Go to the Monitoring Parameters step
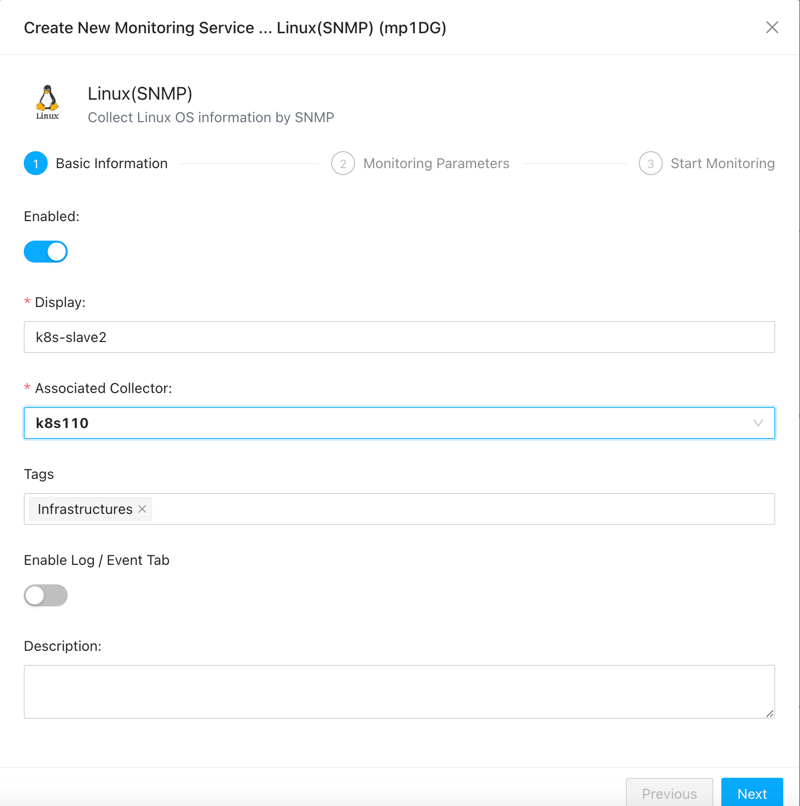The height and width of the screenshot is (806, 800). (436, 163)
